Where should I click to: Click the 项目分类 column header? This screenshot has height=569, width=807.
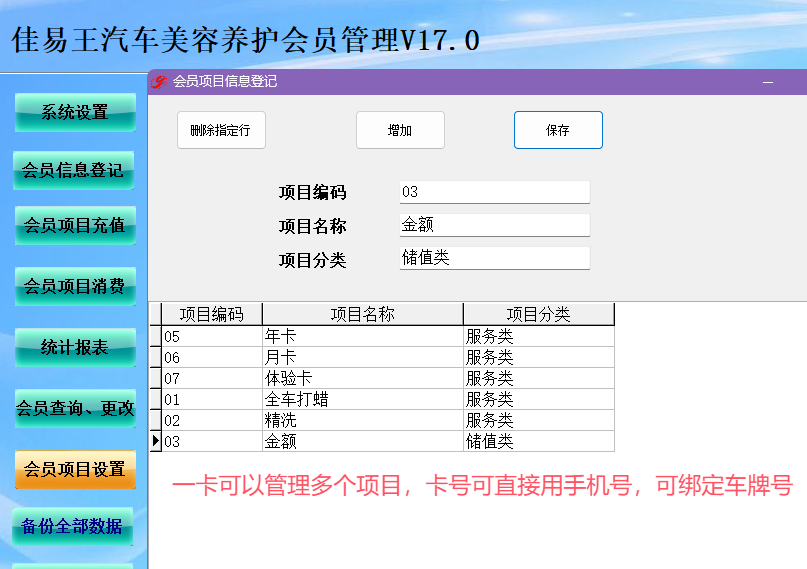click(x=539, y=314)
